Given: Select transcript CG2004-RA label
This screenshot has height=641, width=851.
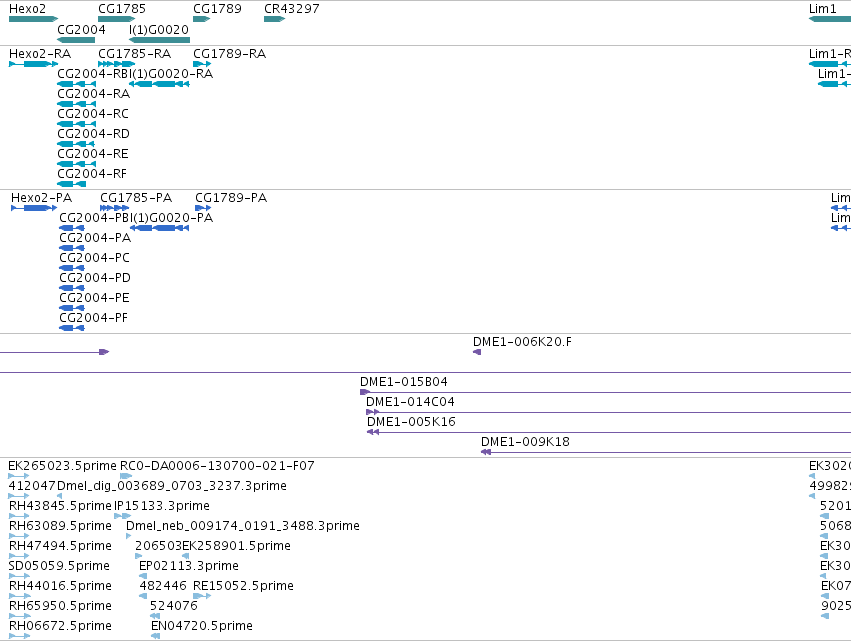Looking at the screenshot, I should tap(93, 94).
